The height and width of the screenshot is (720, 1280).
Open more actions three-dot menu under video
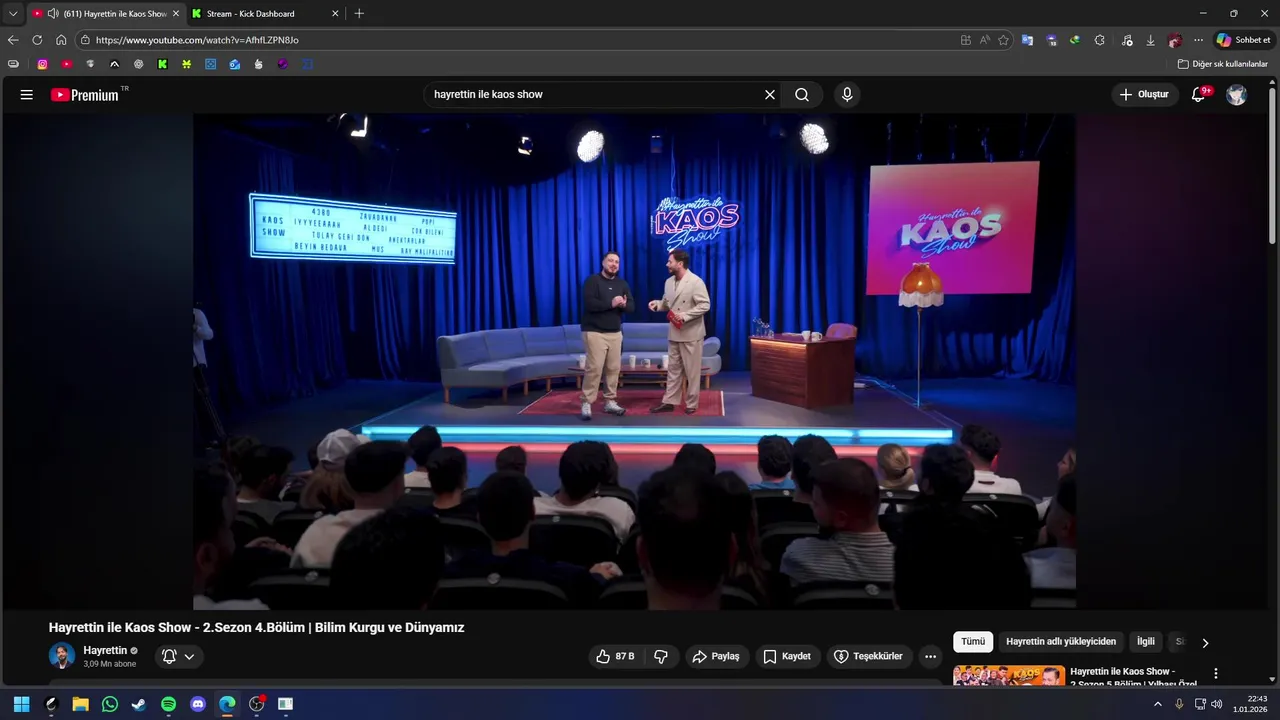tap(931, 656)
